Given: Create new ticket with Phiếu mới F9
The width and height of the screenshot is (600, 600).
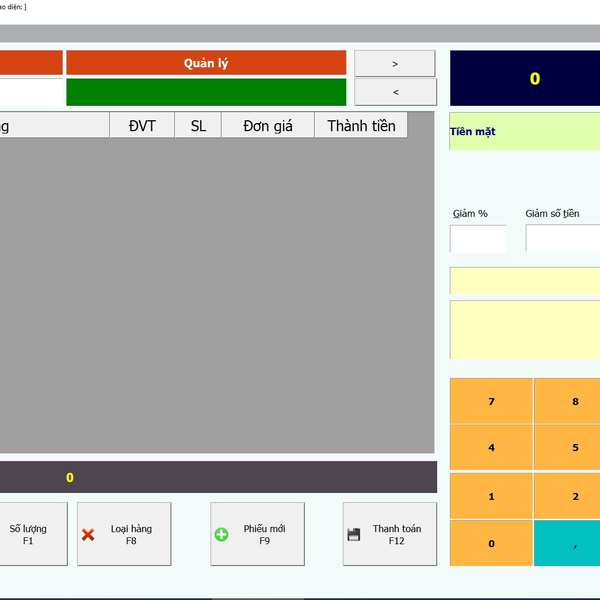Looking at the screenshot, I should click(258, 534).
